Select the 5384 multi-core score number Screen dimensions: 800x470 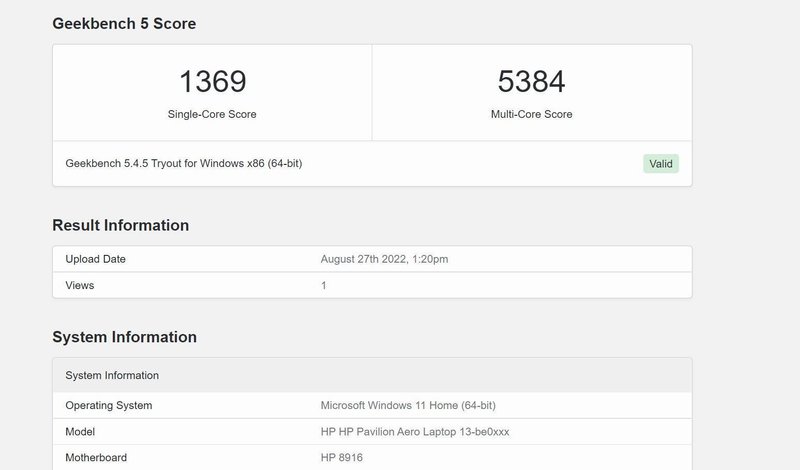coord(531,82)
